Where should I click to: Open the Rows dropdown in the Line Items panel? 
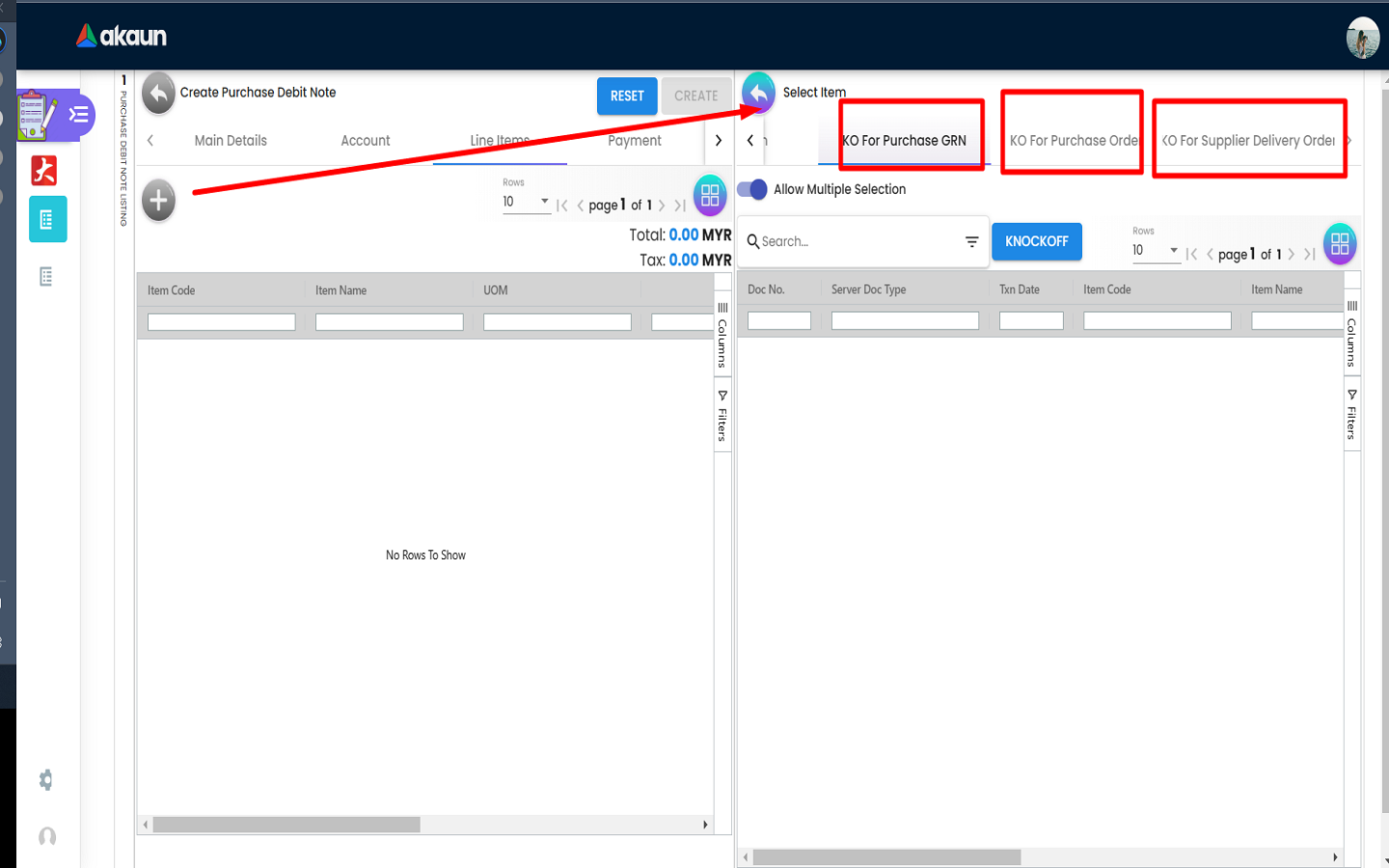click(526, 202)
